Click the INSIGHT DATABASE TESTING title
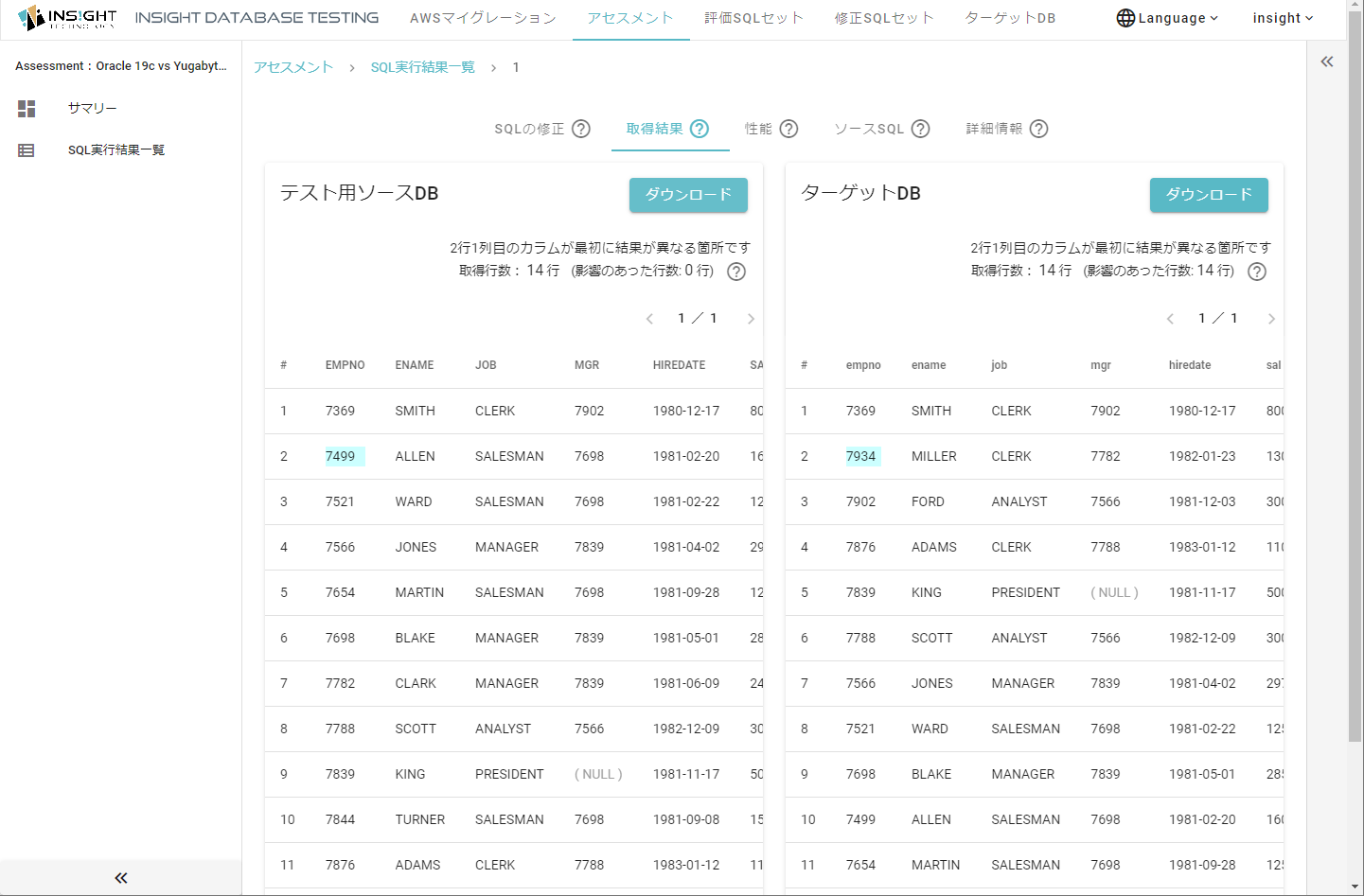 (257, 18)
